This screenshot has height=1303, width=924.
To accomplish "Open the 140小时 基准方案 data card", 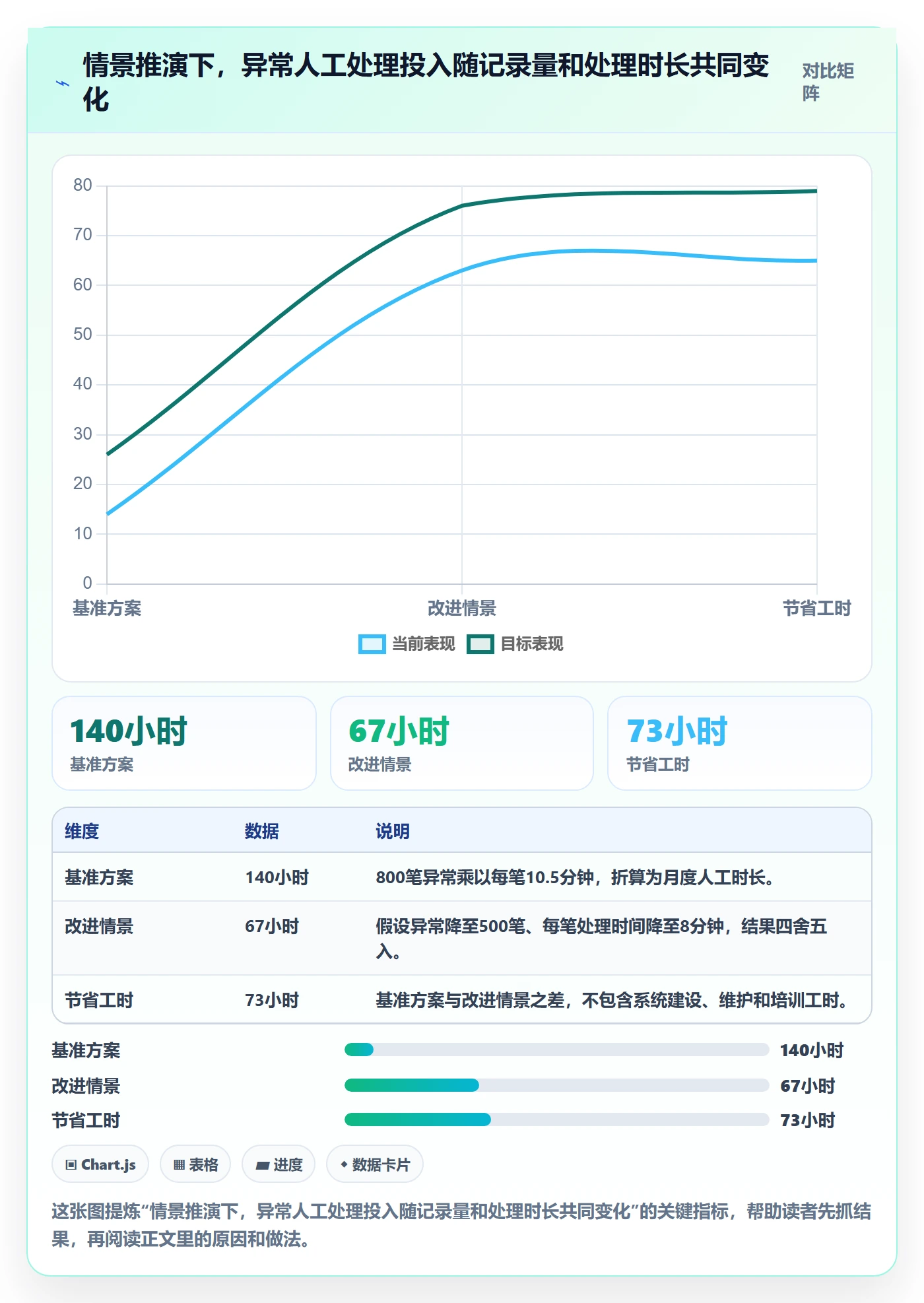I will [184, 743].
